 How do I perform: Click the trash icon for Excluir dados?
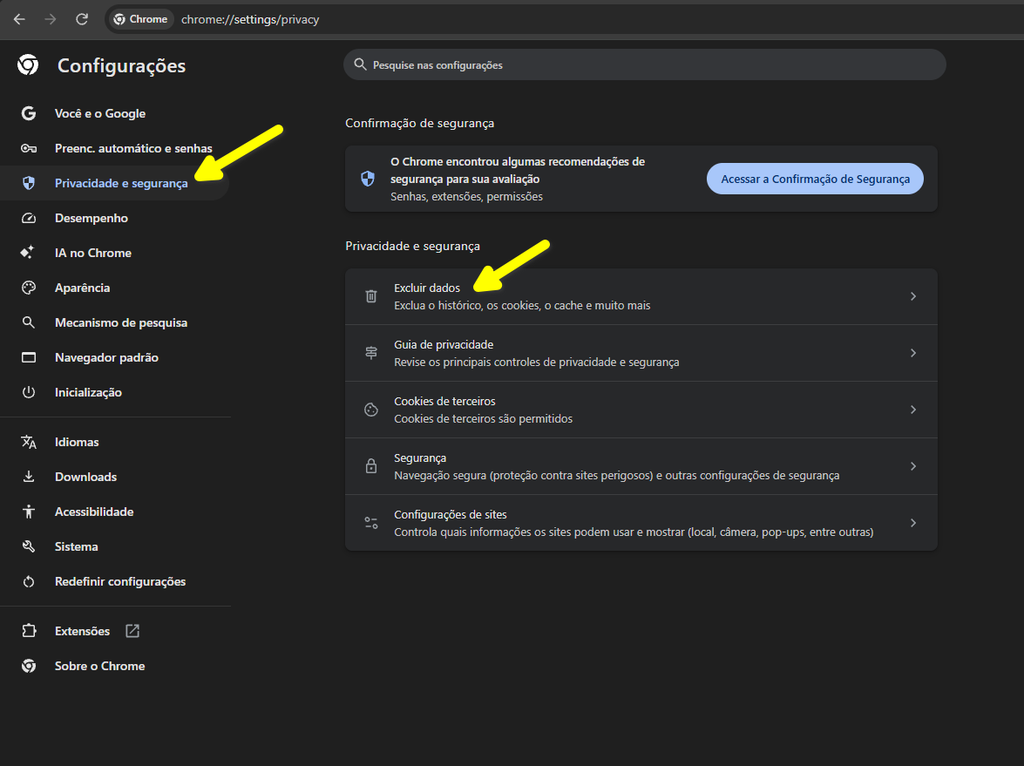371,296
